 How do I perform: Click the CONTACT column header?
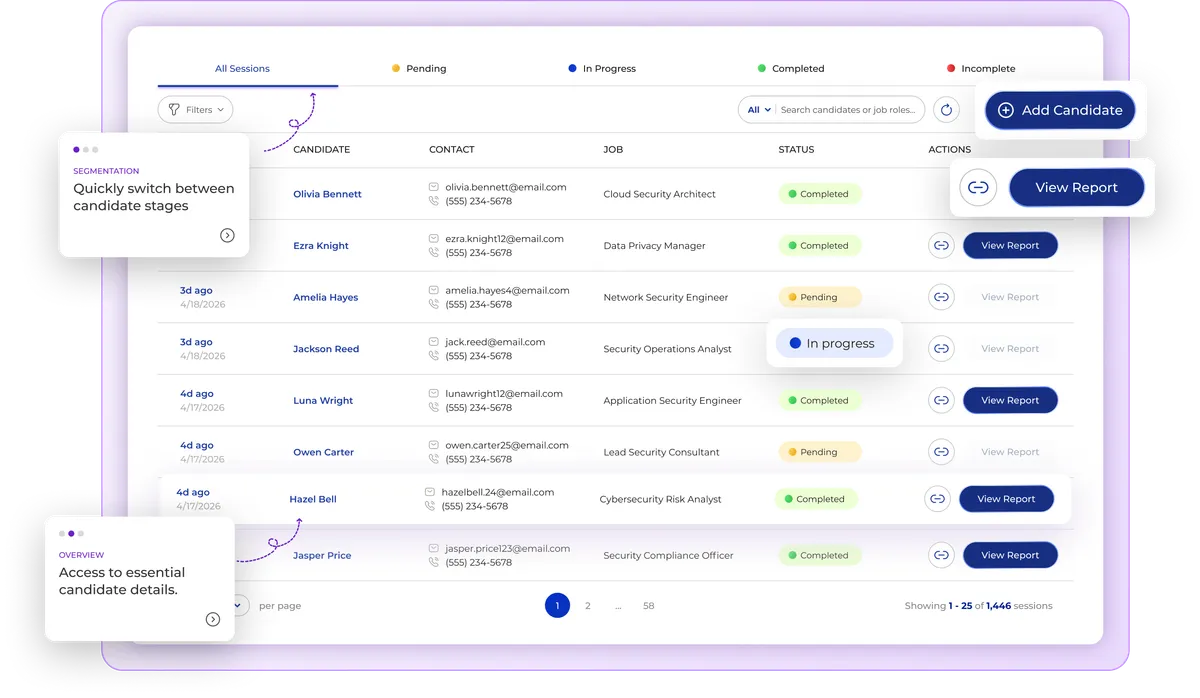(x=452, y=149)
